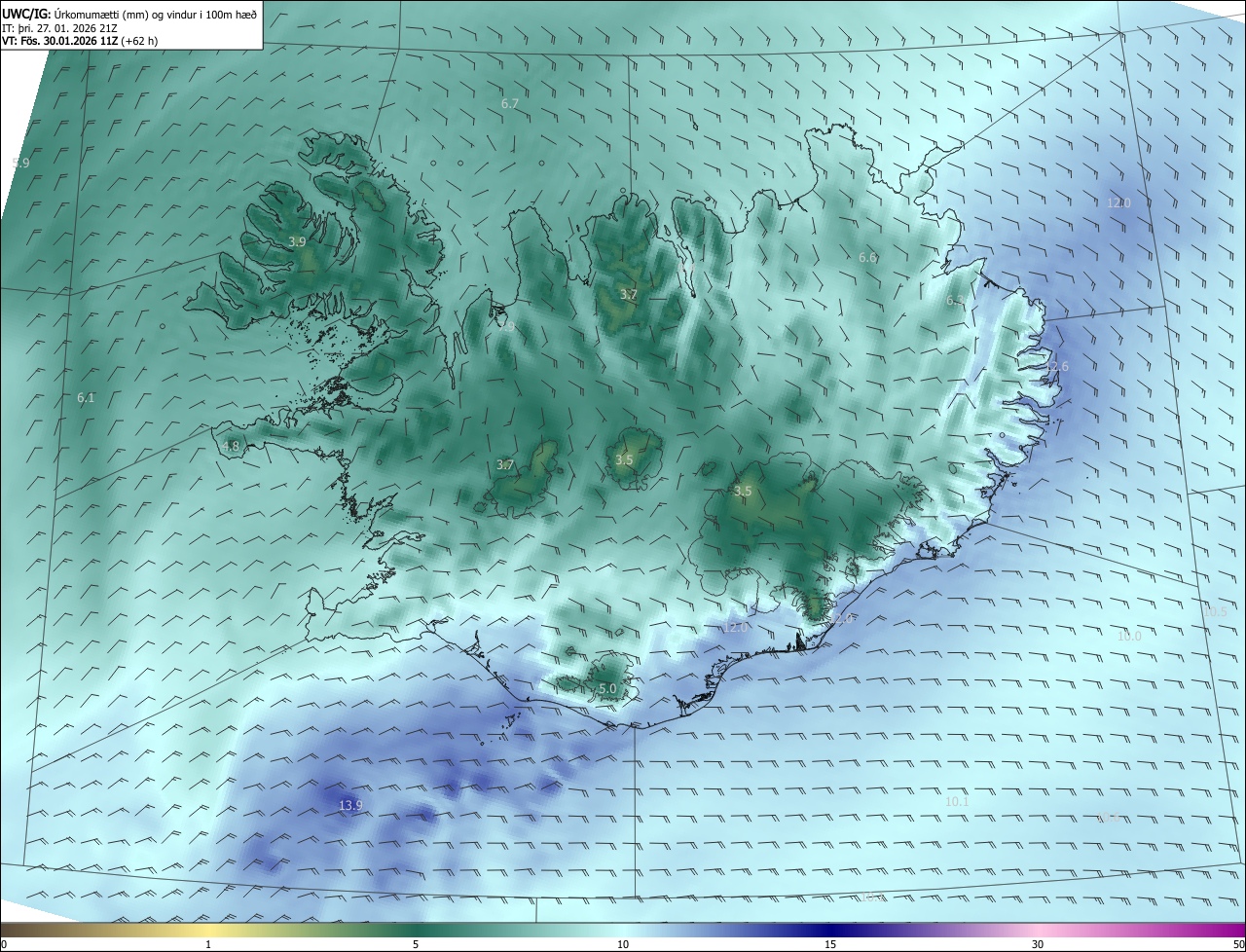Click the "7.9" value label
Screen dimensions: 1246x952
[x=506, y=326]
